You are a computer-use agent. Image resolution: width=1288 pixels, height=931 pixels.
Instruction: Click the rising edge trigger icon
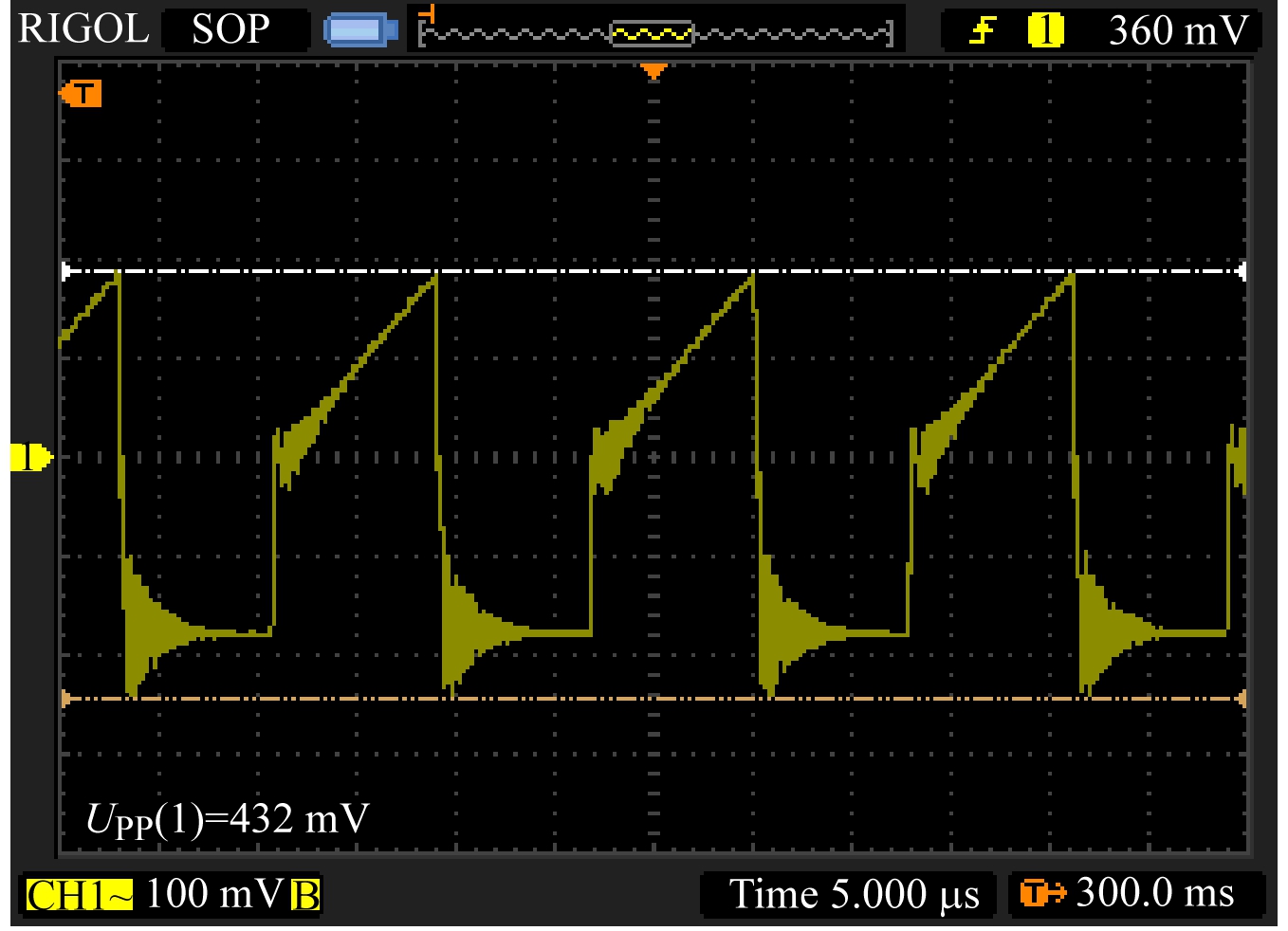(983, 30)
